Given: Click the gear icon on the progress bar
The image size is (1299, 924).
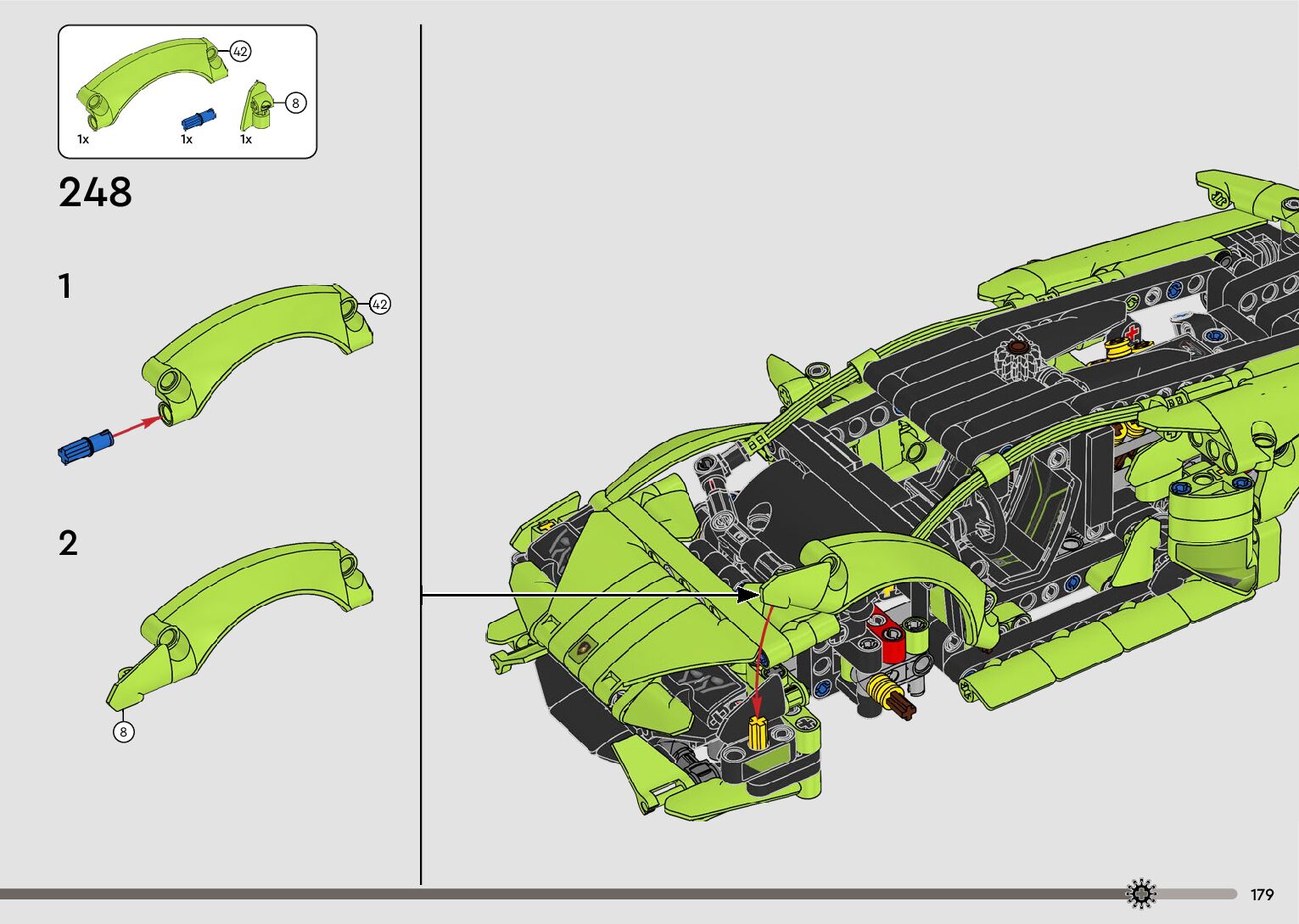Looking at the screenshot, I should [x=1141, y=893].
